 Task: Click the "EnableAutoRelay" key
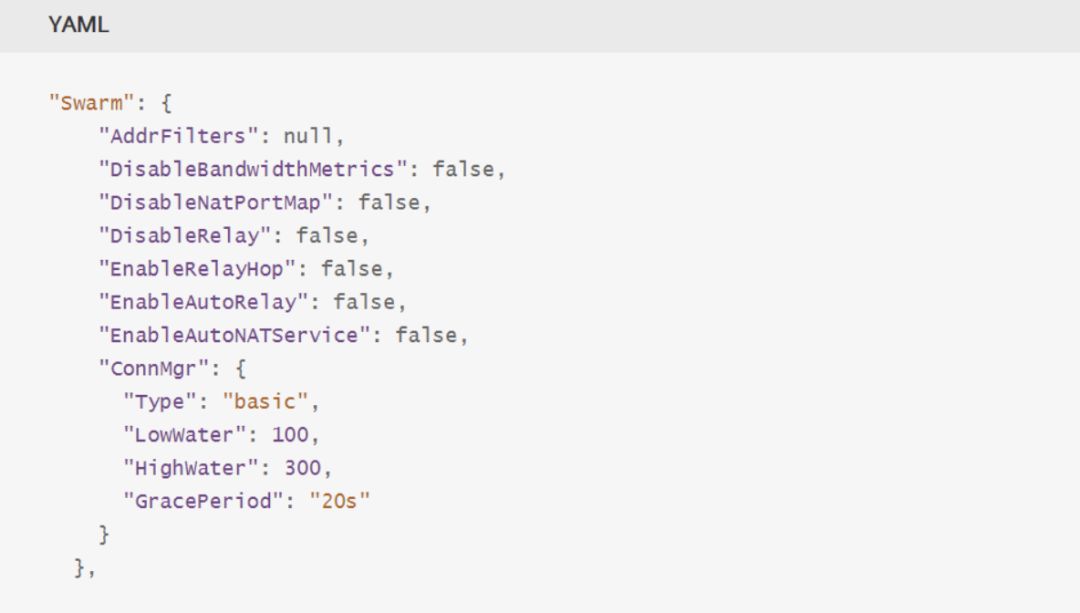pyautogui.click(x=203, y=302)
